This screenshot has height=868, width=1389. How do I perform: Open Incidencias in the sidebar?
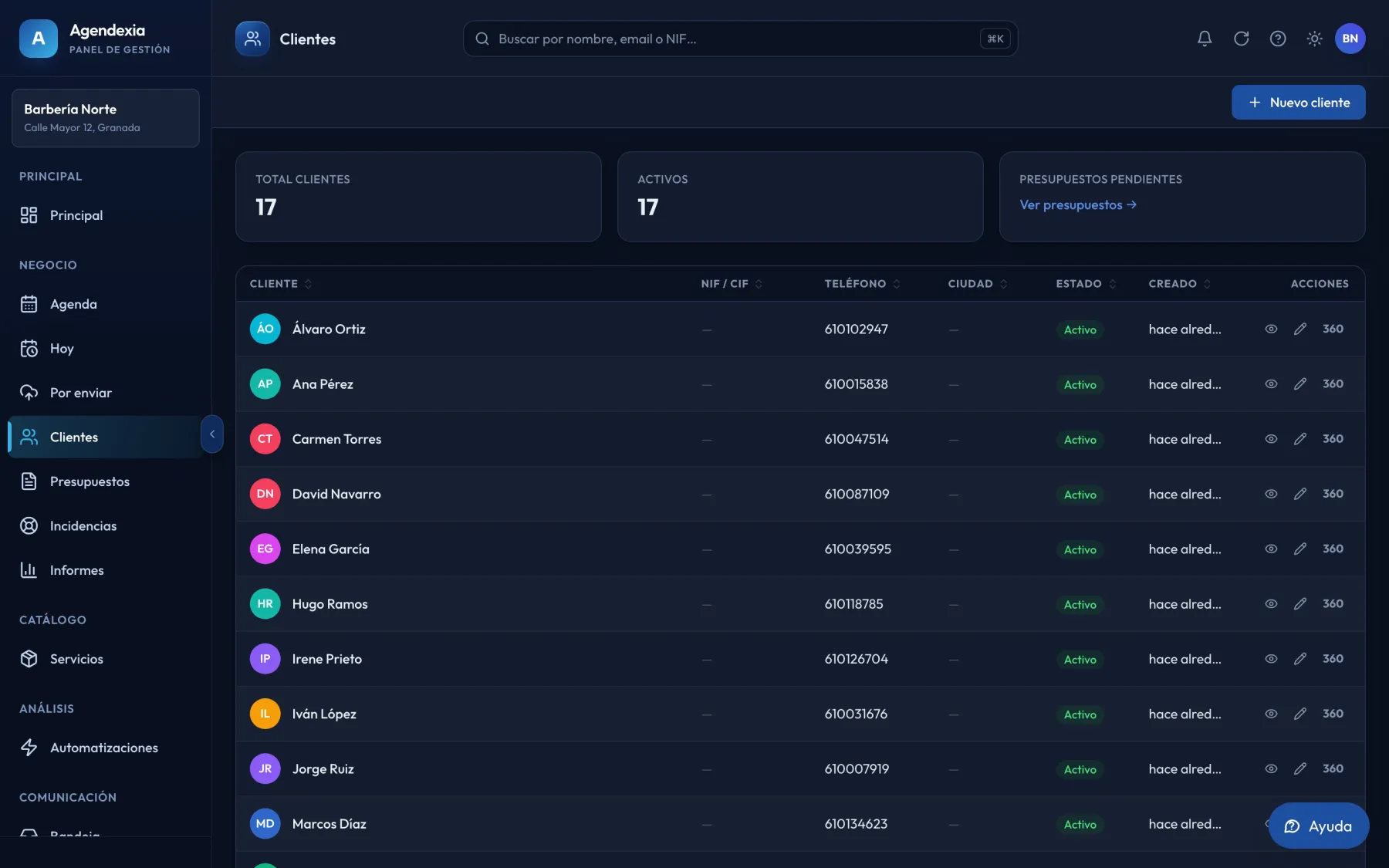(105, 526)
